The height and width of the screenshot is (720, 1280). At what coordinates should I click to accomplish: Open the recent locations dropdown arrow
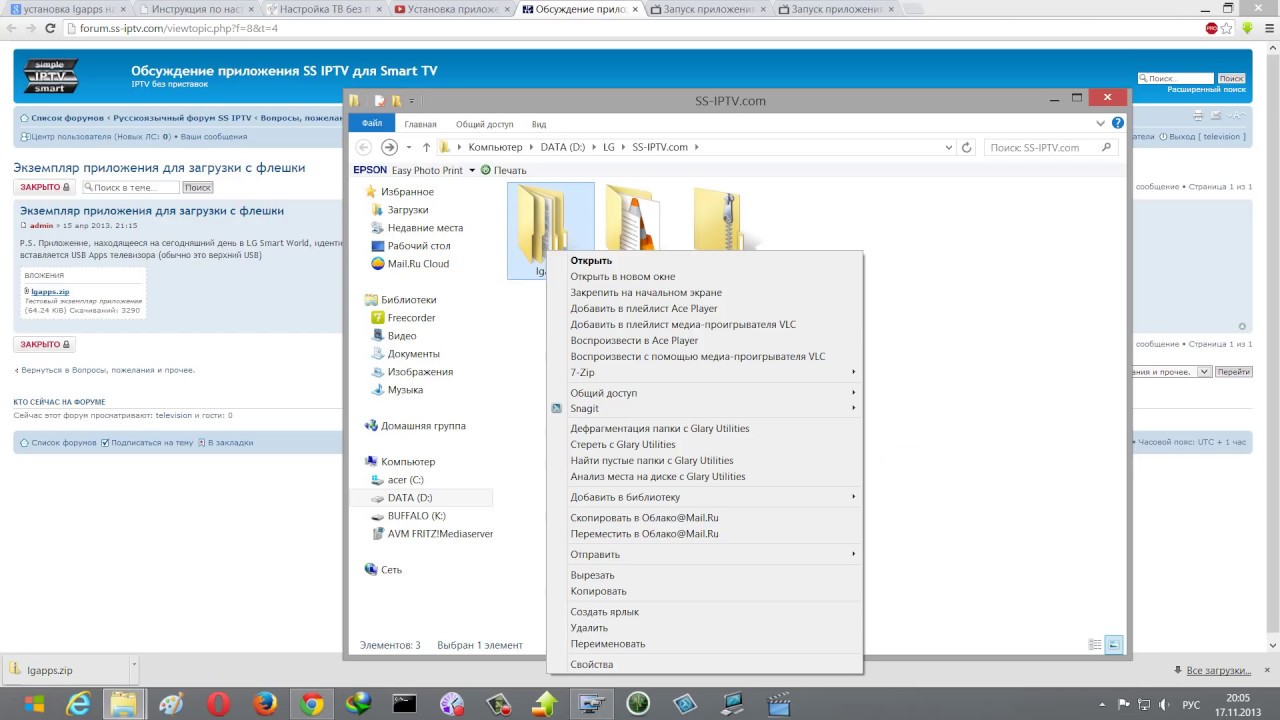click(x=409, y=147)
